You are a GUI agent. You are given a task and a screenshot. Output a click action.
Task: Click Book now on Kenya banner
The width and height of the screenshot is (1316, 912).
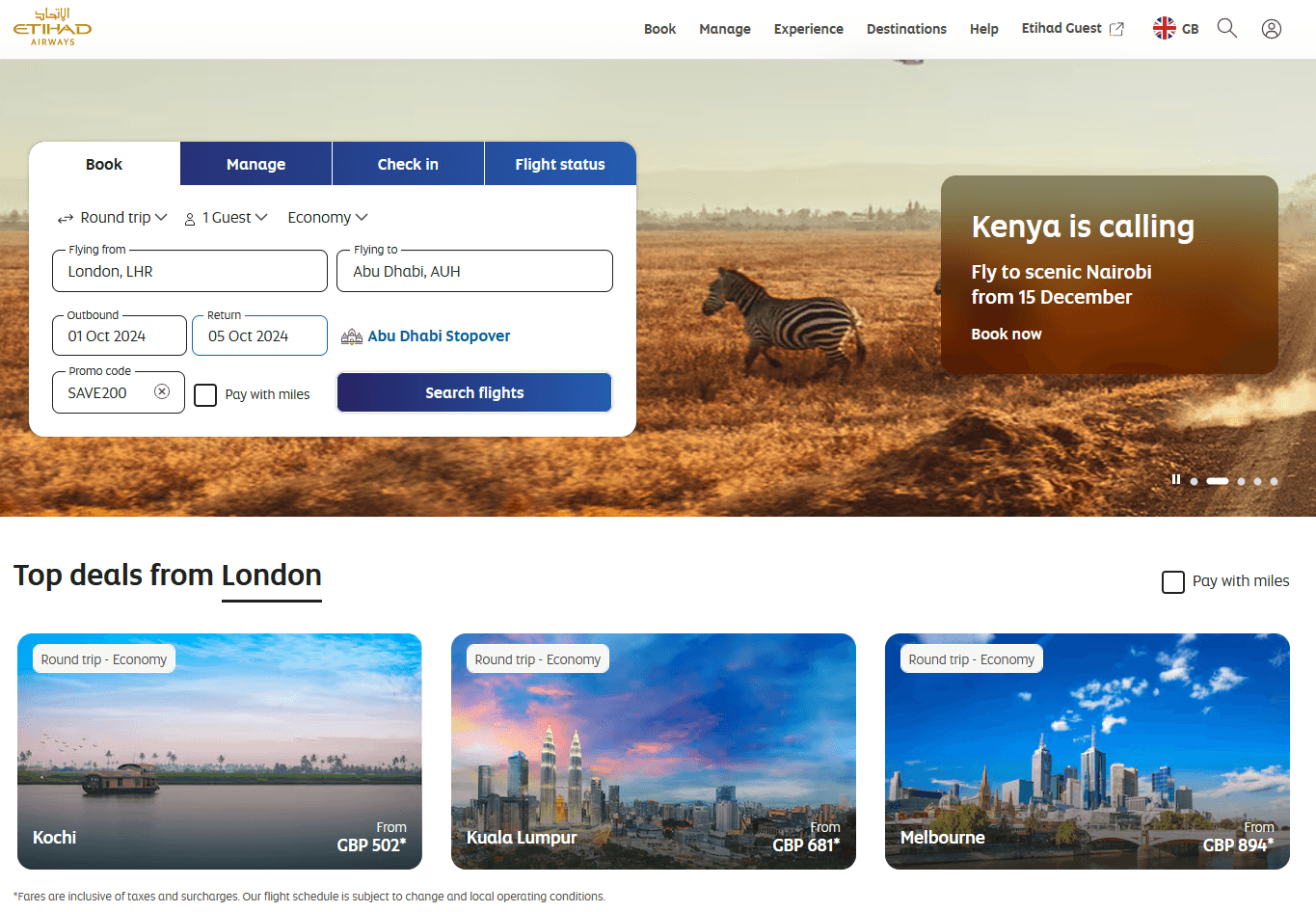tap(1006, 334)
